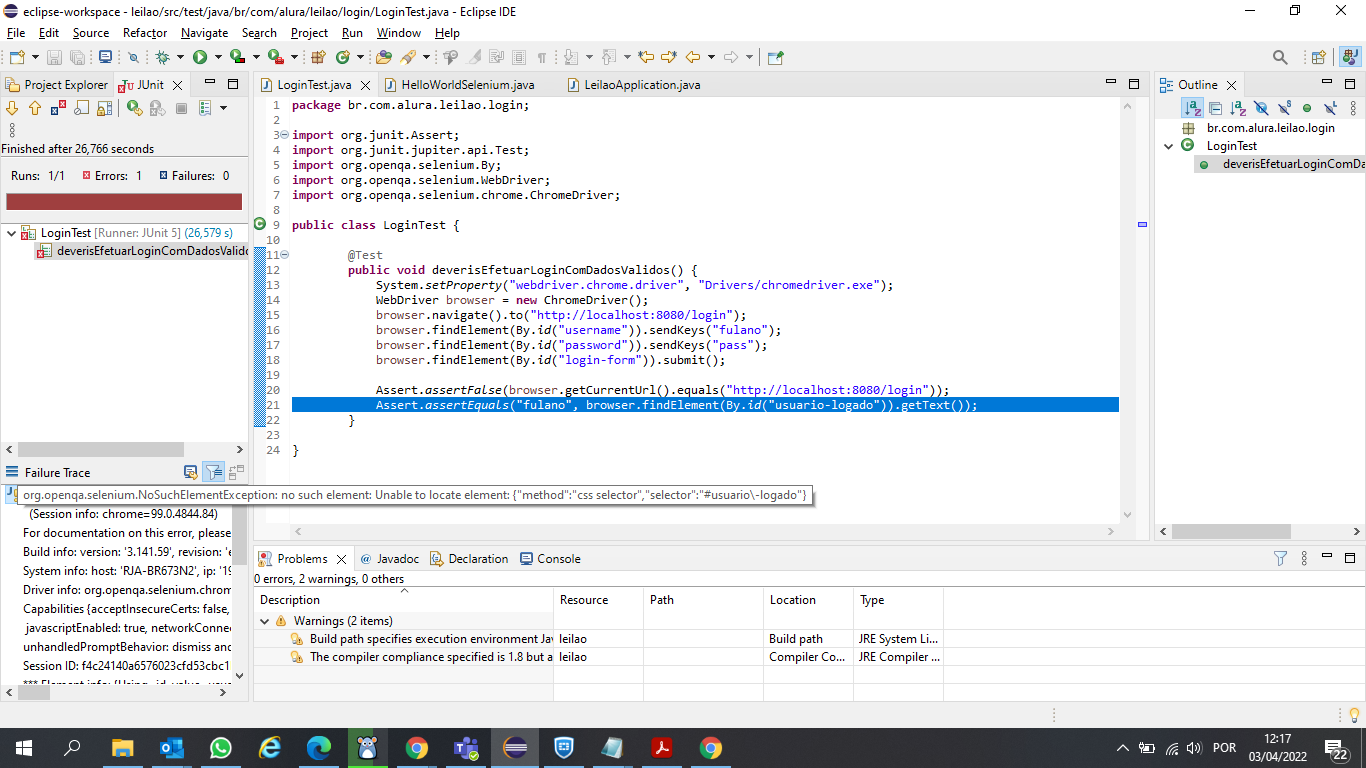
Task: Select the deverisEfetuarLoginComDadosValidos test result
Action: pos(150,251)
